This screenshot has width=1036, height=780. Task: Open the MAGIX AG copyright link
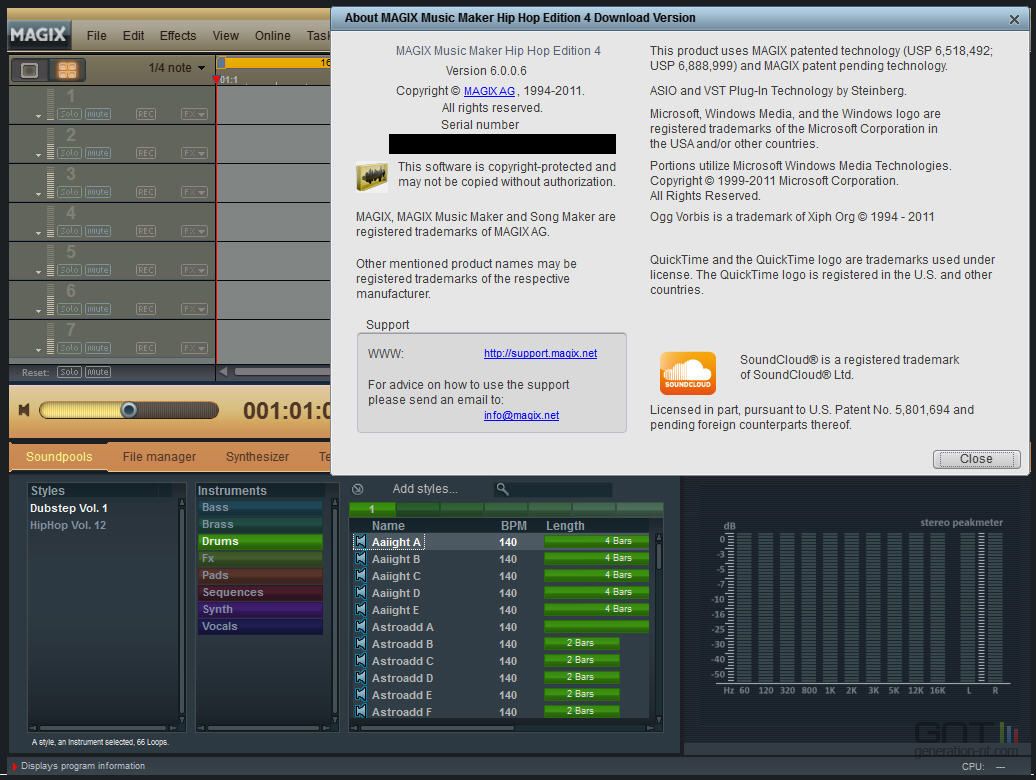[x=489, y=91]
